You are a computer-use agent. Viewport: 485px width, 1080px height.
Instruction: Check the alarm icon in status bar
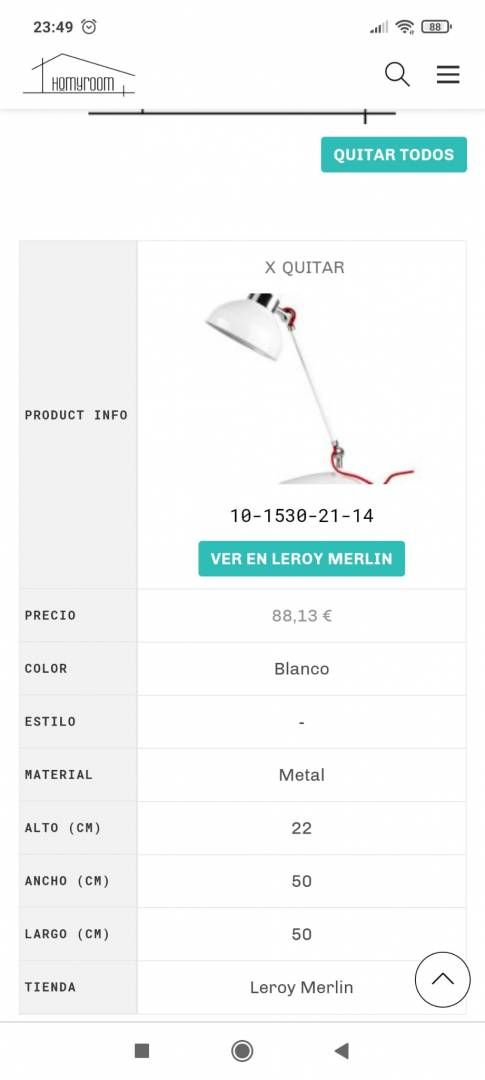tap(89, 27)
